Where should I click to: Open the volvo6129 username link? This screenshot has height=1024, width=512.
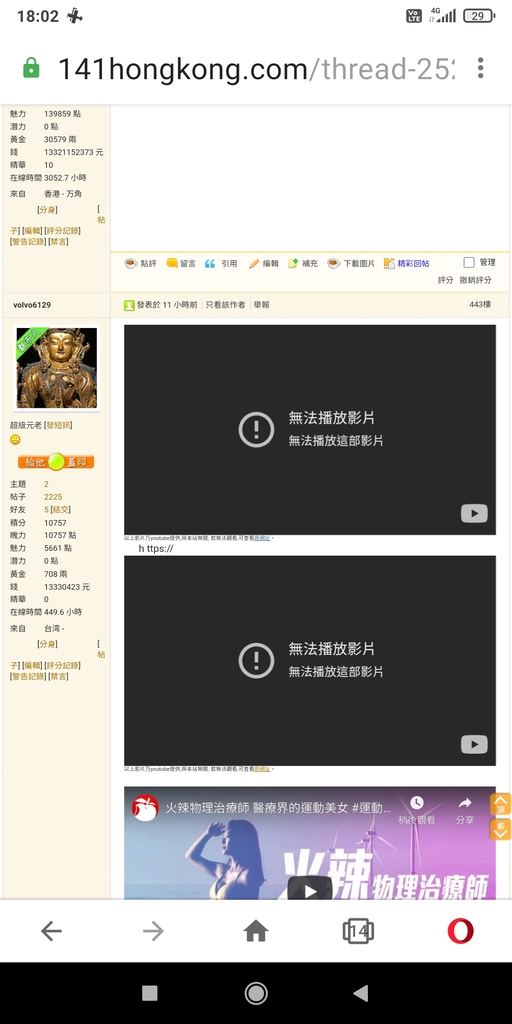pos(32,305)
